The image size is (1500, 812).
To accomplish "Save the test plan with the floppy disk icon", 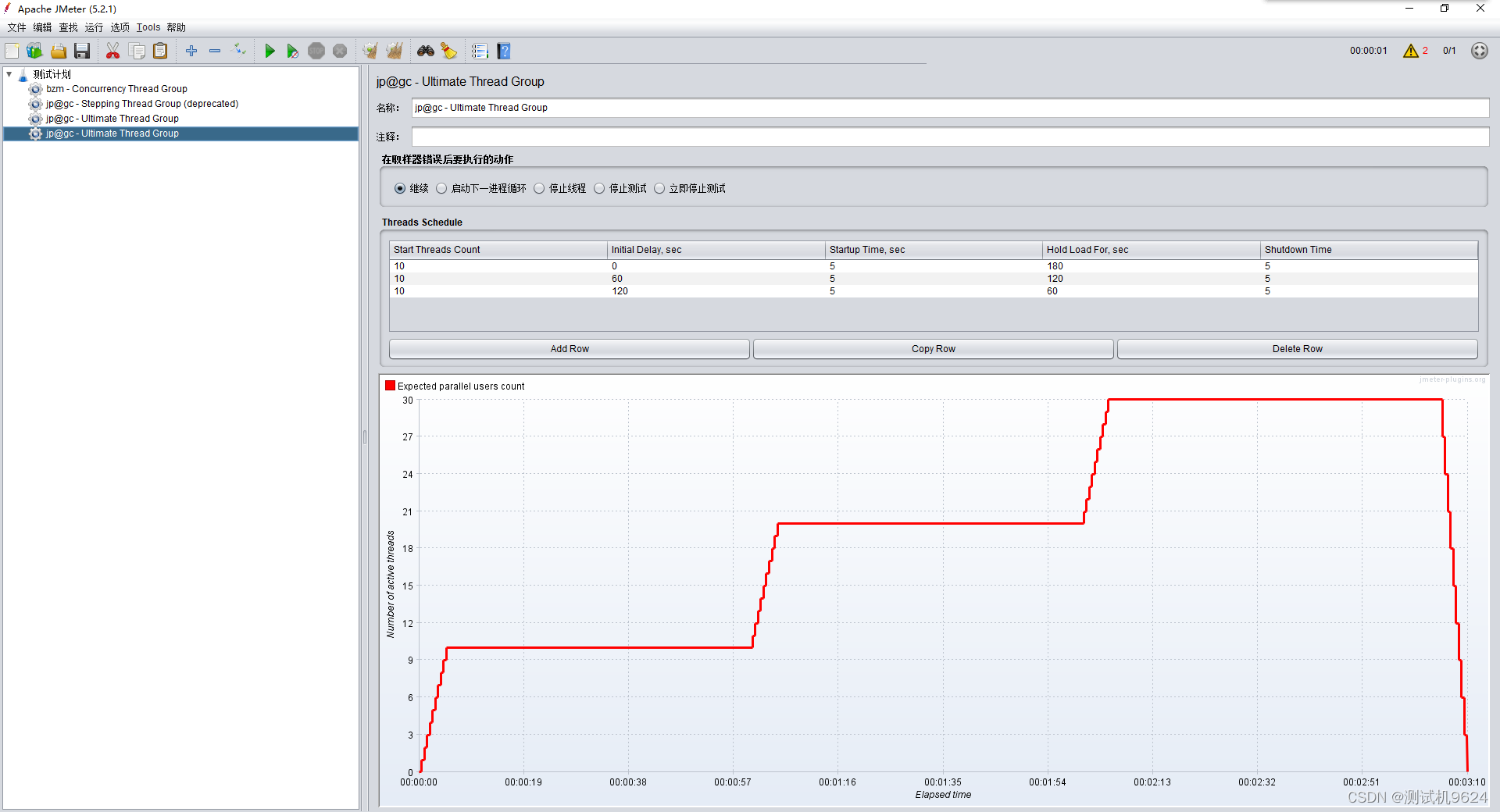I will point(82,51).
